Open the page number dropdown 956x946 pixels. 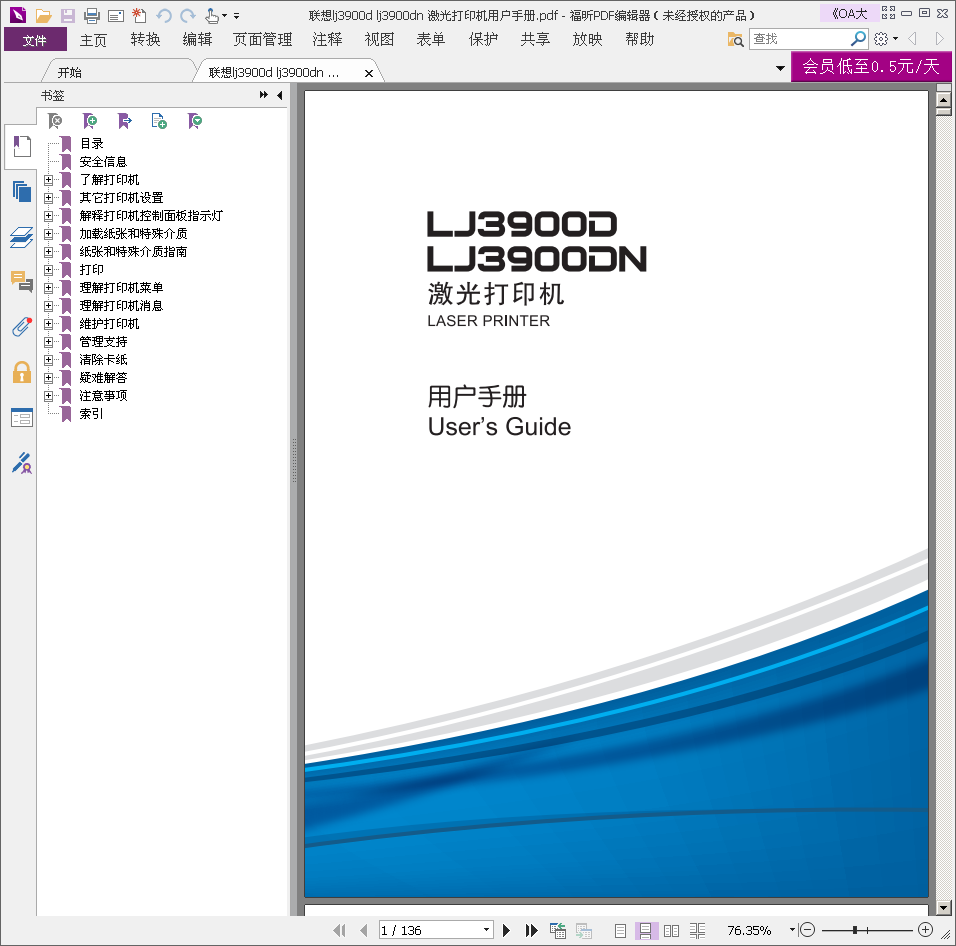point(486,930)
